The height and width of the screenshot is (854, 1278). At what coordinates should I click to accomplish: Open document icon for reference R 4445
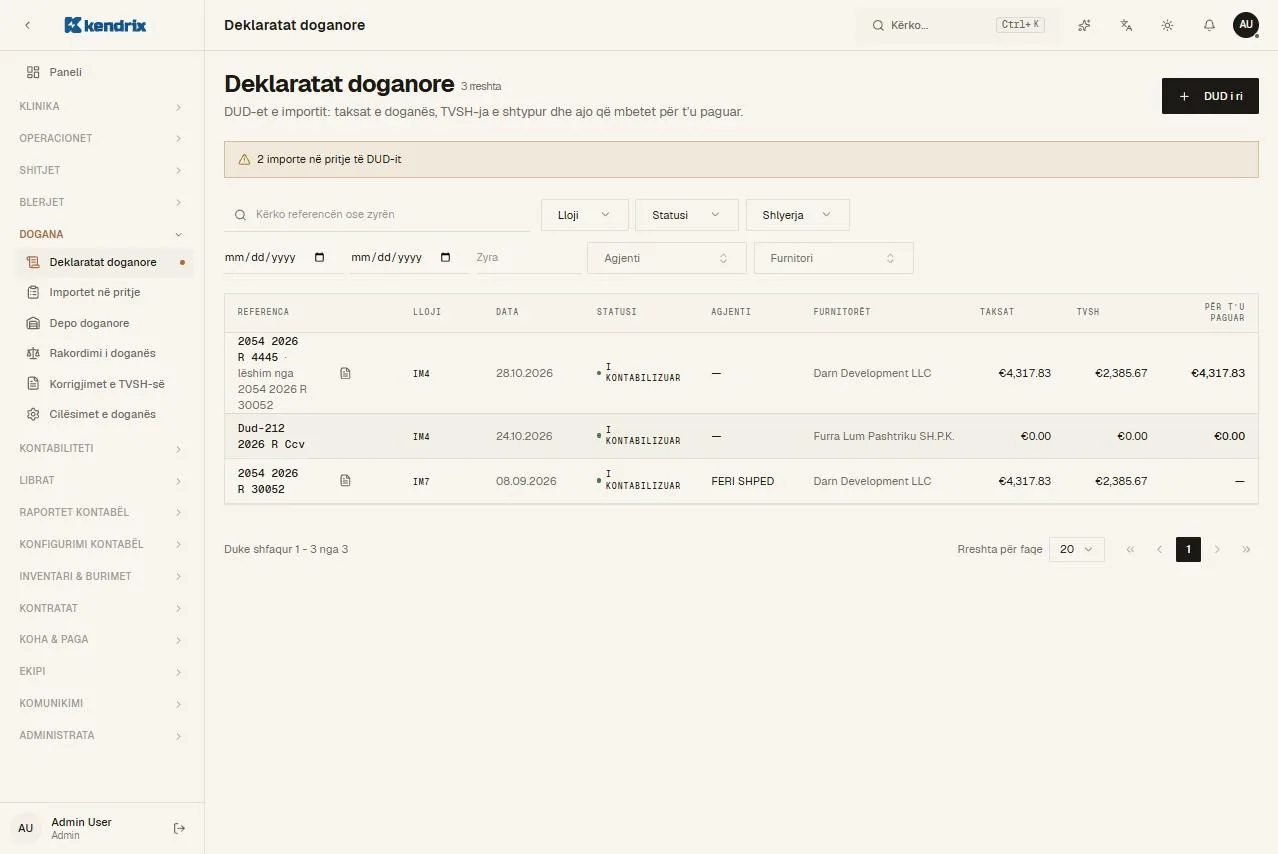pos(345,373)
